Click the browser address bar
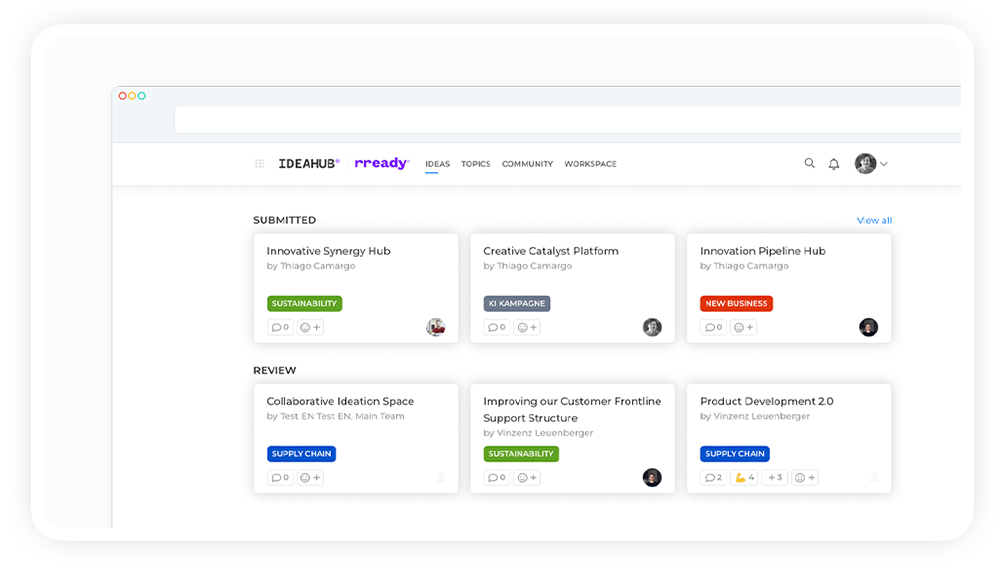Screen dimensions: 1001x563 pos(567,119)
